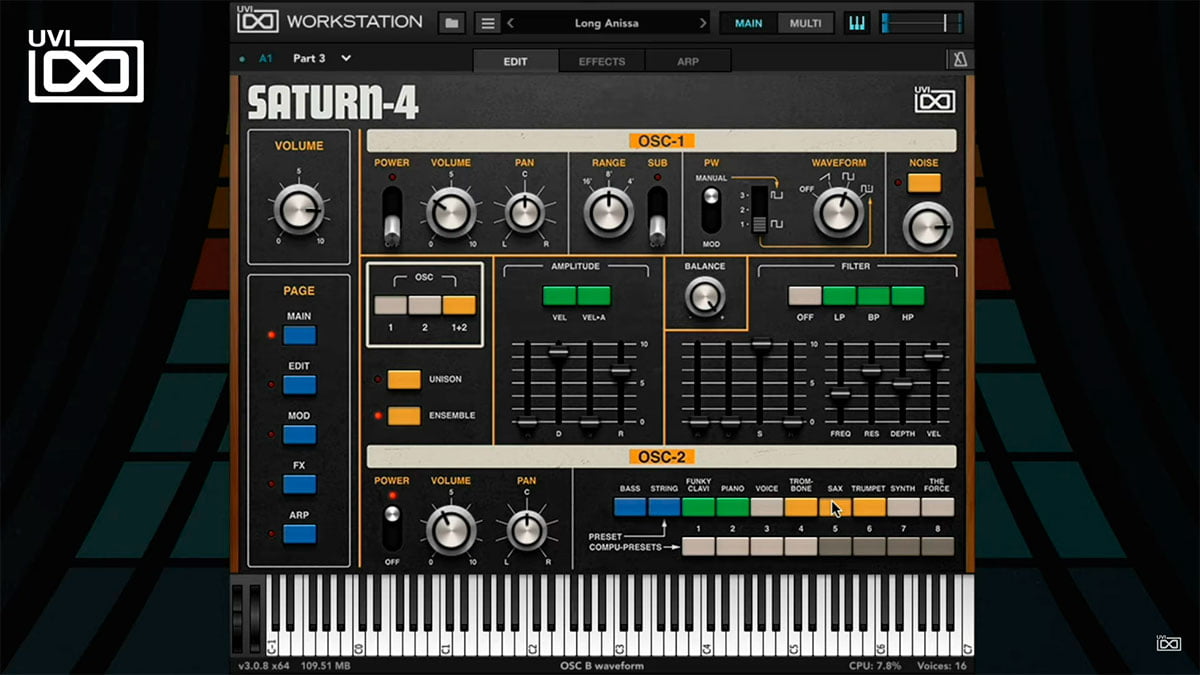Open the Part 3 dropdown chevron
This screenshot has height=675, width=1200.
pos(346,59)
